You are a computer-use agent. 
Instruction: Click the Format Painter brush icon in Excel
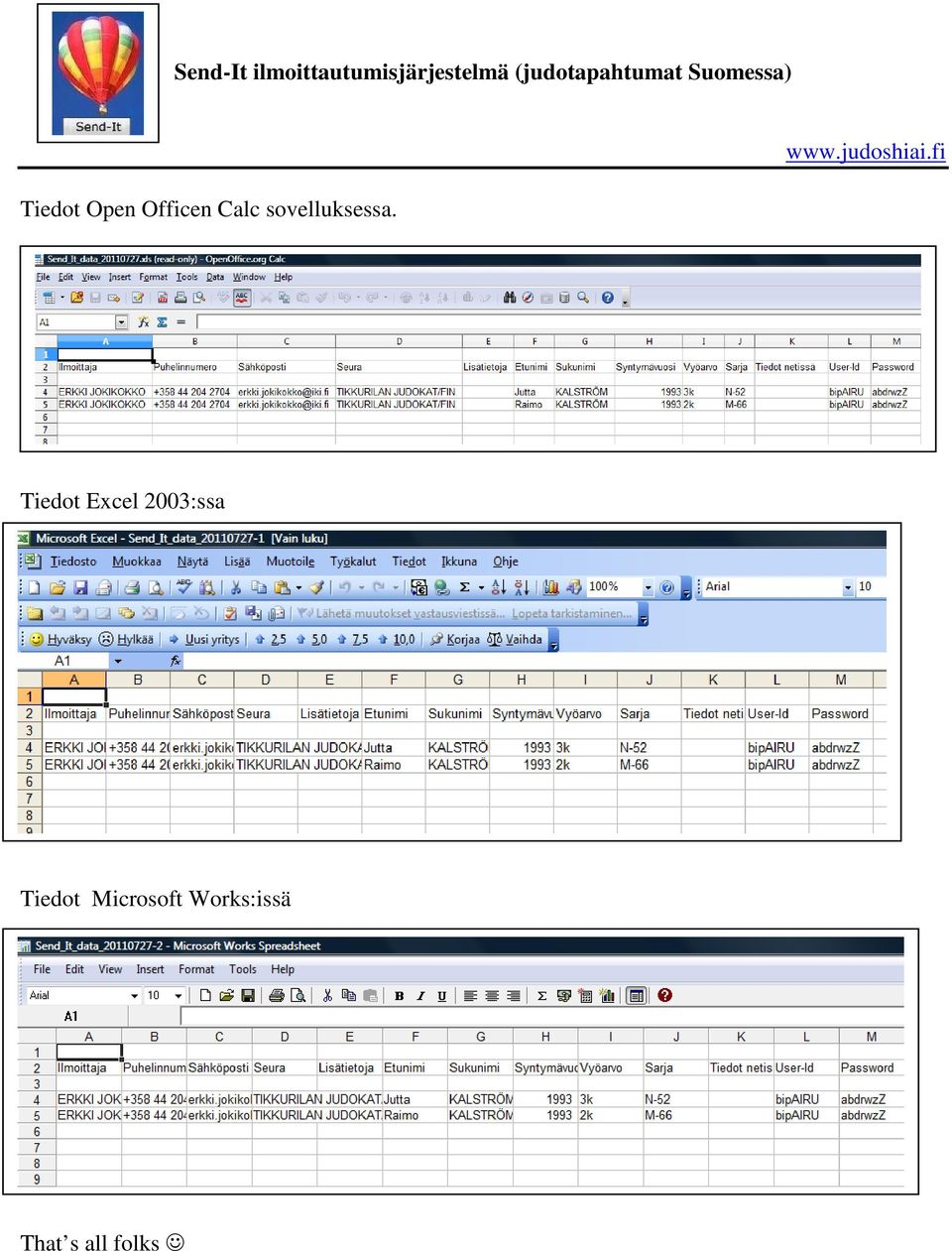click(317, 587)
